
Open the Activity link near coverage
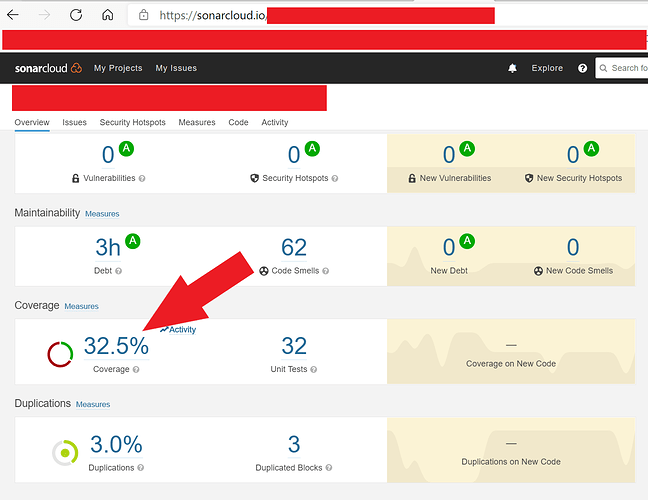178,330
